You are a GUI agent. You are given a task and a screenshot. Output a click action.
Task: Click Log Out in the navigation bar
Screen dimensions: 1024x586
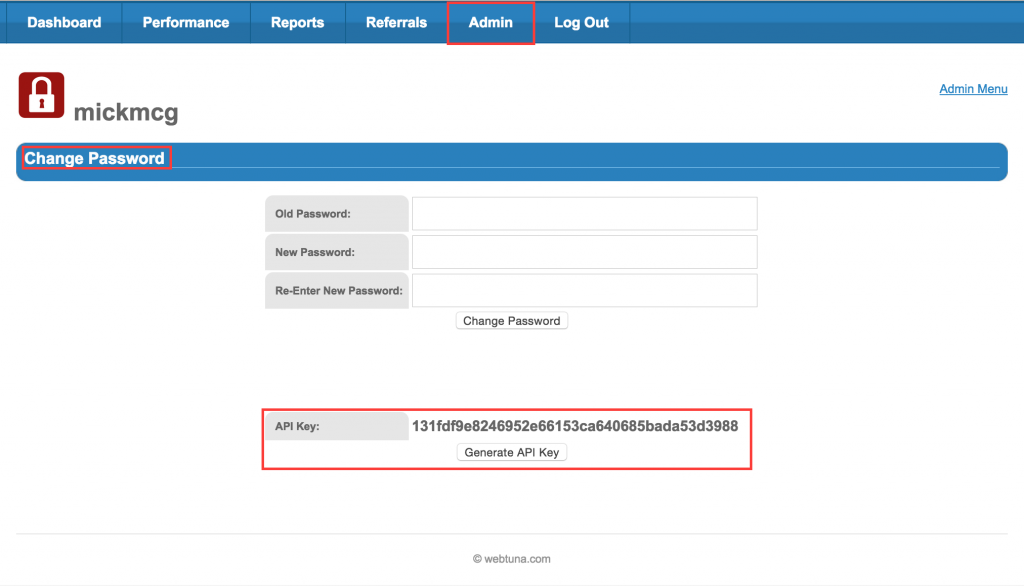click(581, 22)
